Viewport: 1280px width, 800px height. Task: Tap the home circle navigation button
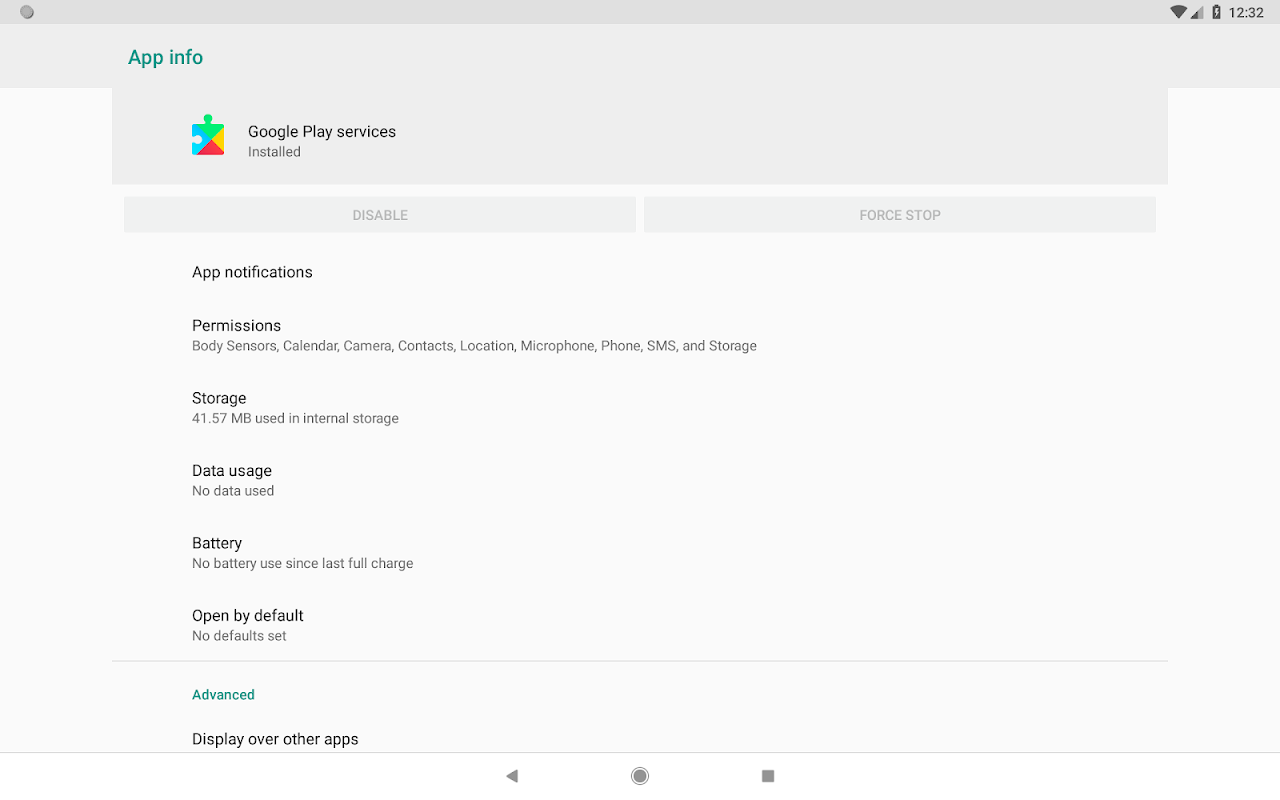coord(640,776)
